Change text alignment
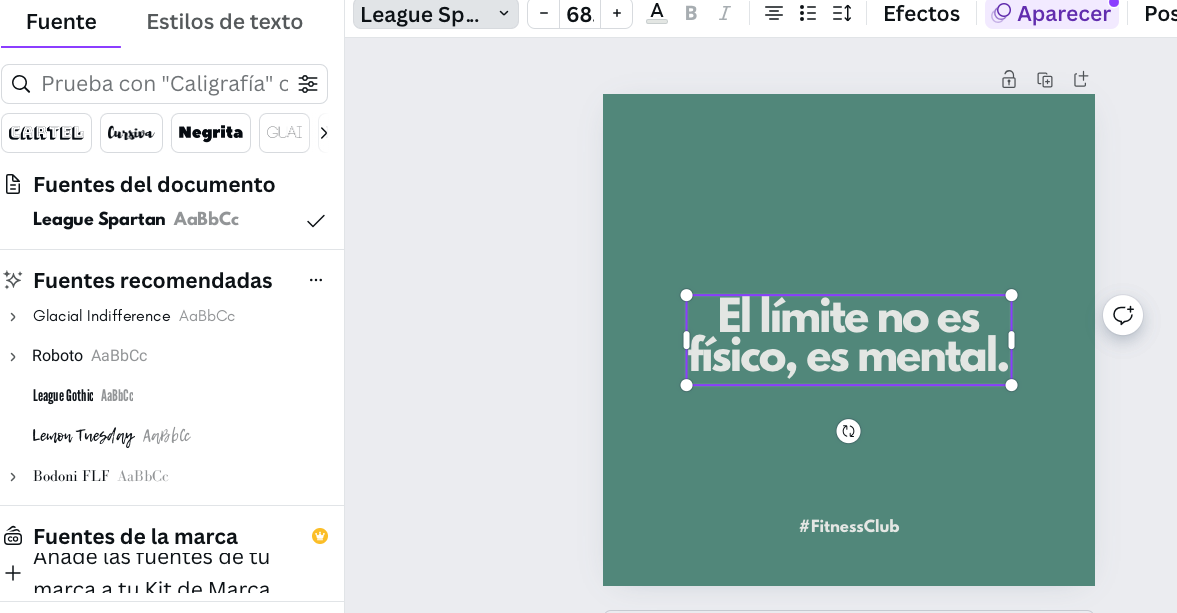 (773, 14)
